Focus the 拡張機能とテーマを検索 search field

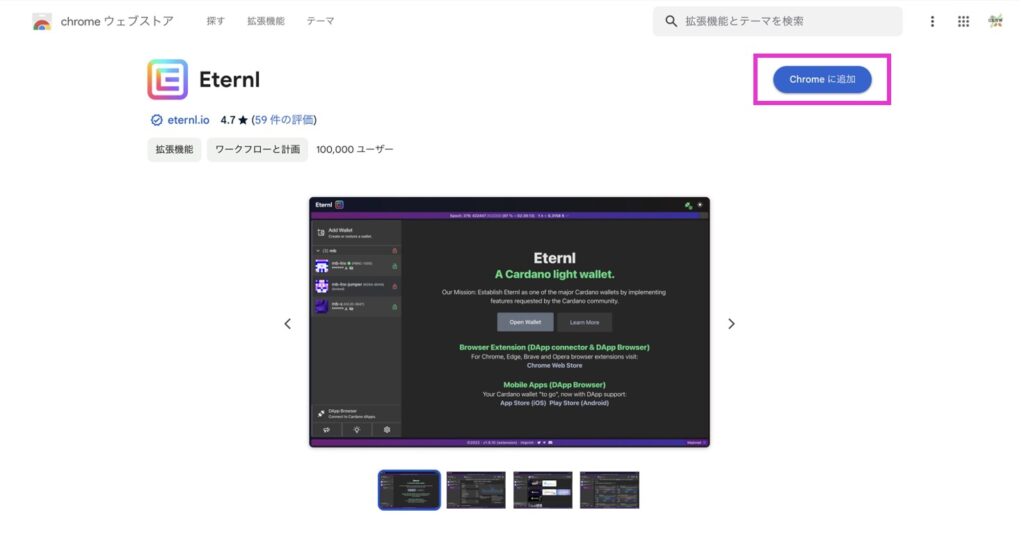pos(778,22)
